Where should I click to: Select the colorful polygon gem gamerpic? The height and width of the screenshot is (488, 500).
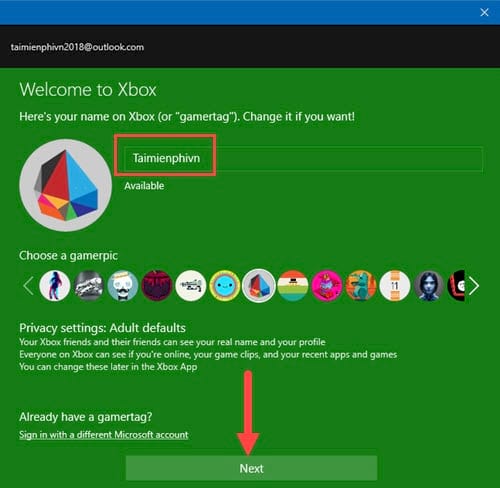[259, 286]
